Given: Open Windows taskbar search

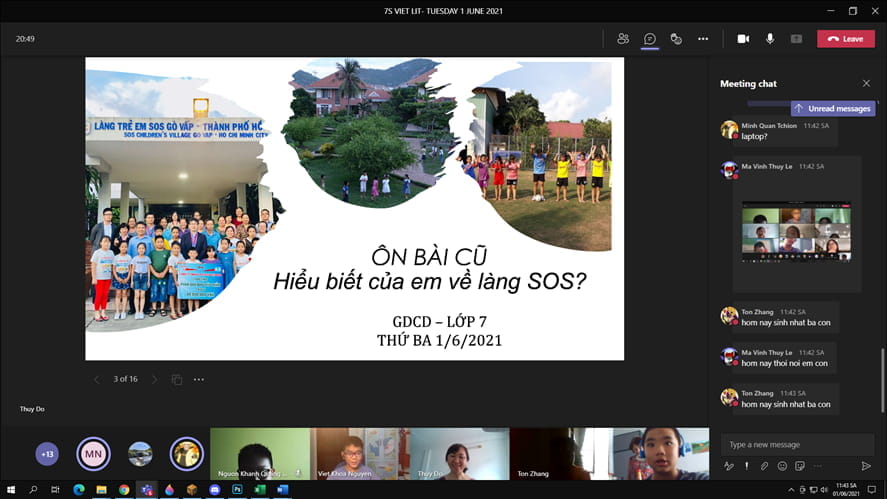Looking at the screenshot, I should tap(33, 489).
